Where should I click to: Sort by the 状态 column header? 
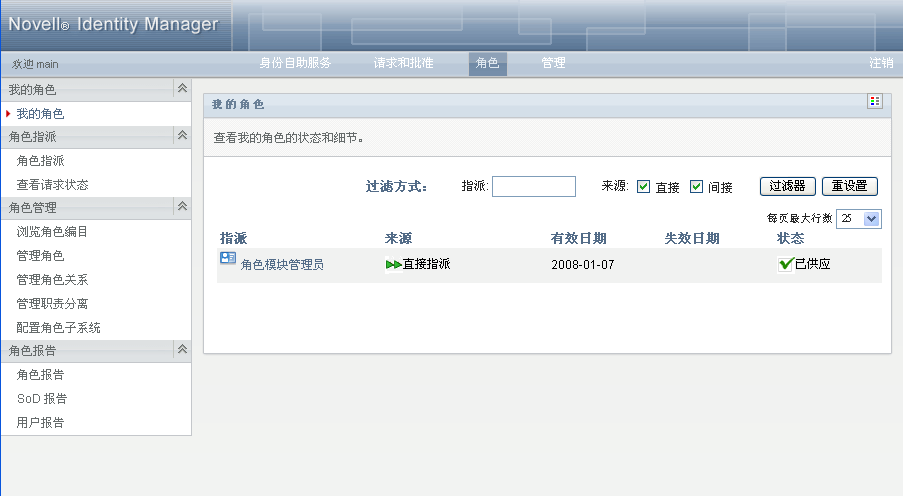click(790, 238)
